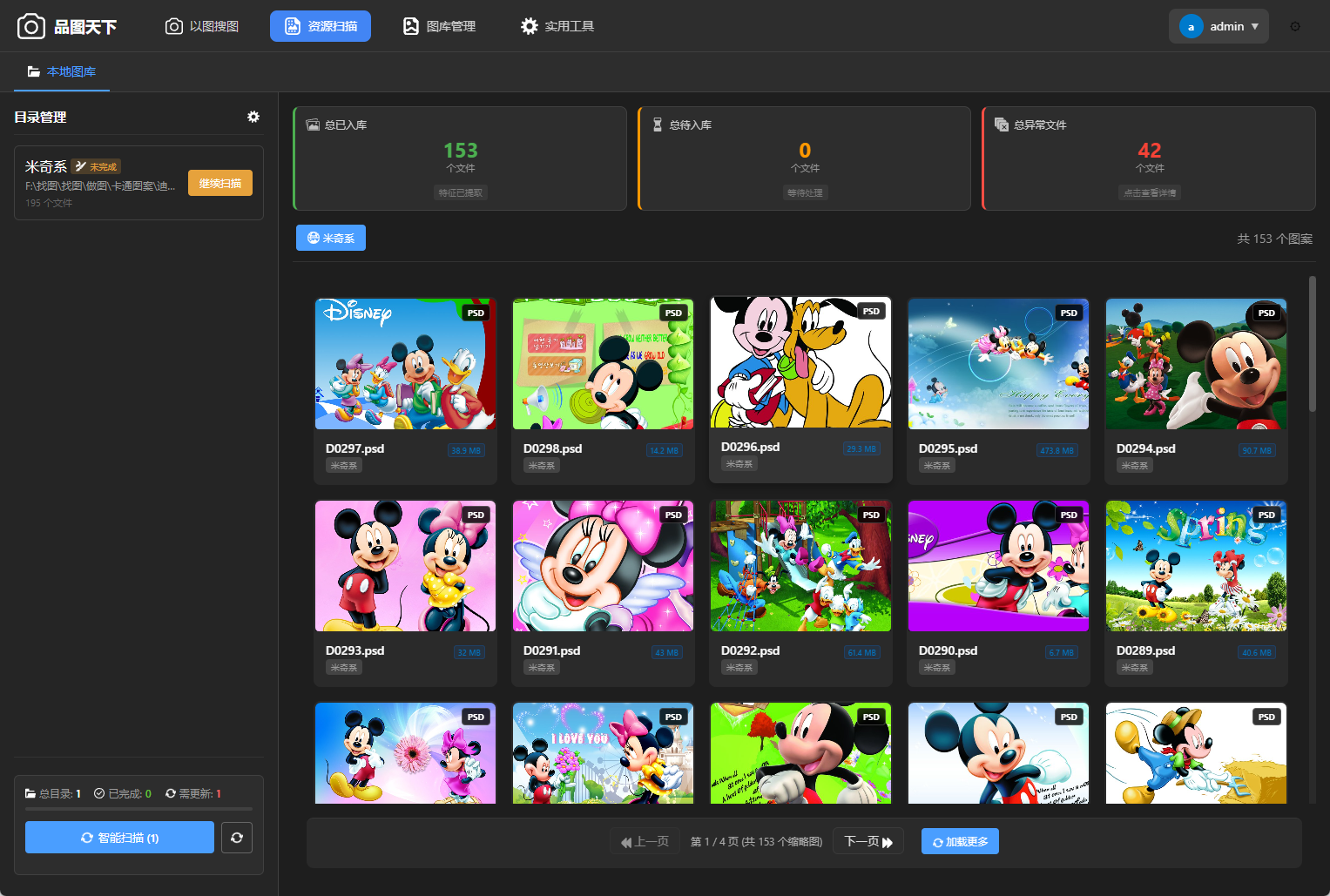Go to next page with 下一页
The width and height of the screenshot is (1330, 896).
[x=868, y=841]
